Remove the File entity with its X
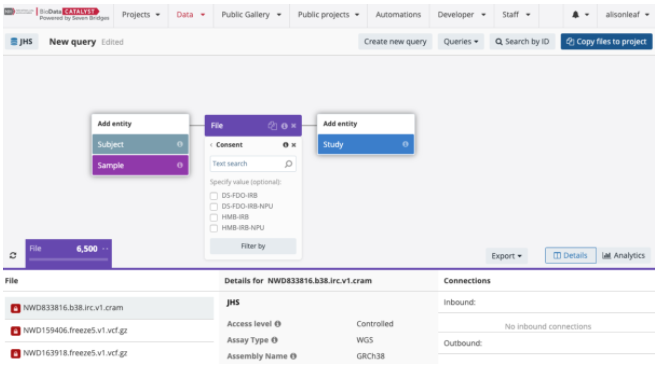The height and width of the screenshot is (375, 666). point(293,126)
